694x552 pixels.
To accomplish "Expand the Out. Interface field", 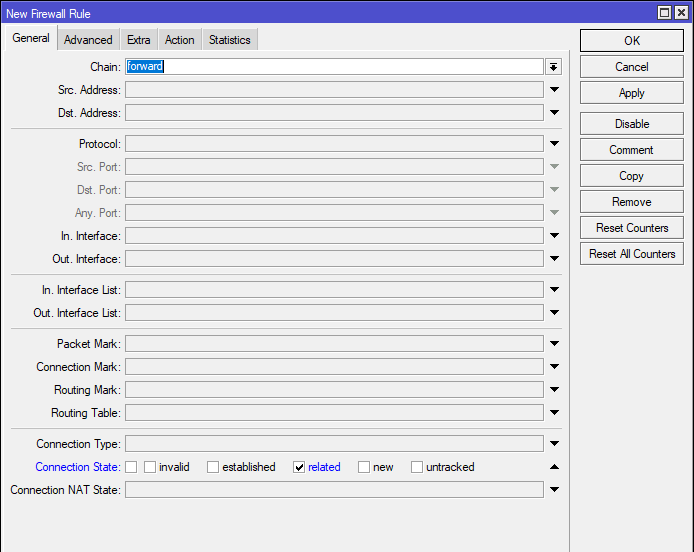I will [x=554, y=259].
